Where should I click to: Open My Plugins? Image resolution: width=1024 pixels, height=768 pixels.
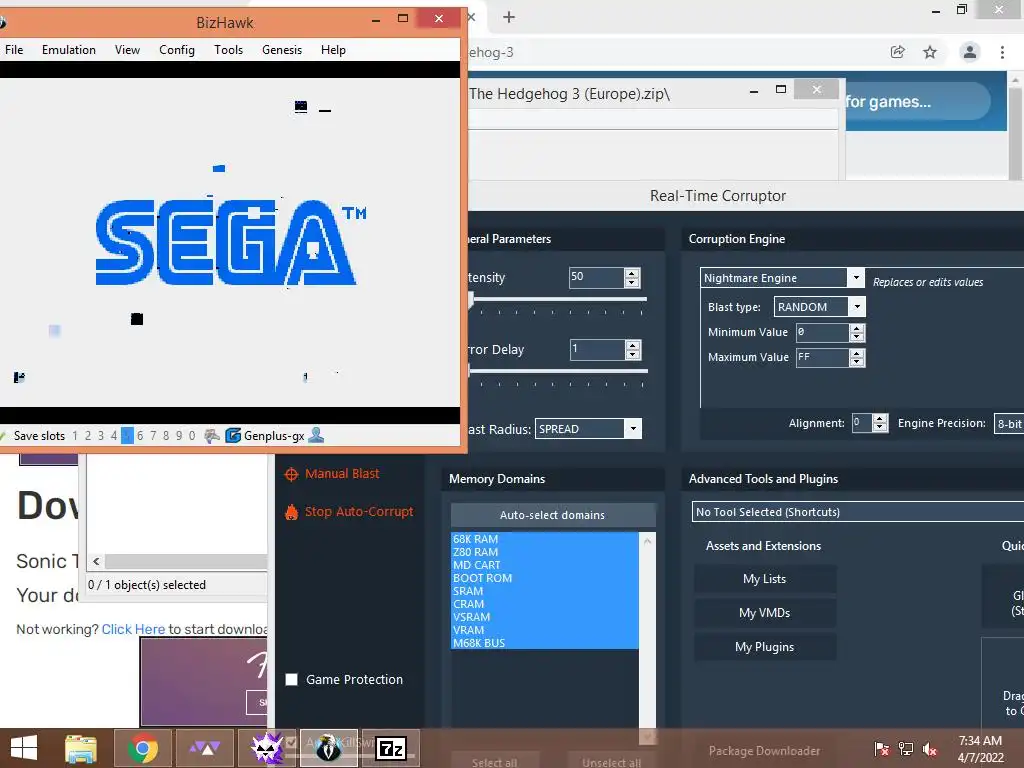click(765, 647)
